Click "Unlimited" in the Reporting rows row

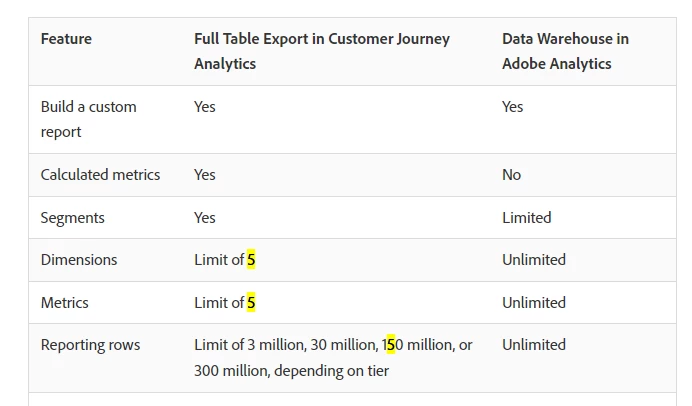pos(534,345)
